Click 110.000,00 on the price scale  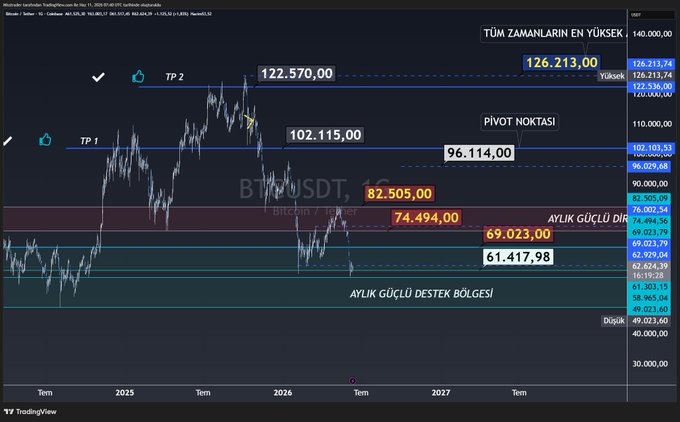[652, 124]
